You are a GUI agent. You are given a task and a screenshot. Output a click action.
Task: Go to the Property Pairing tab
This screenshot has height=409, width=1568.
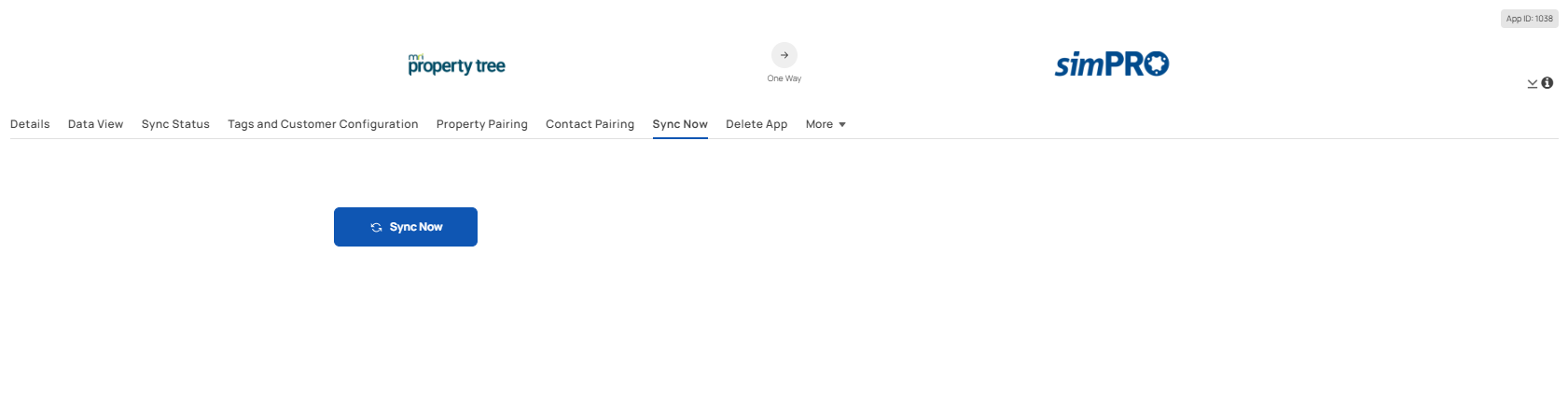point(482,124)
